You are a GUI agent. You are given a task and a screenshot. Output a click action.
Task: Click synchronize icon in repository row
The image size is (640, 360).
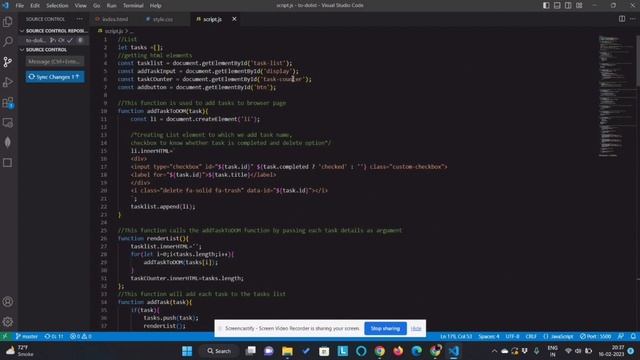(x=61, y=40)
